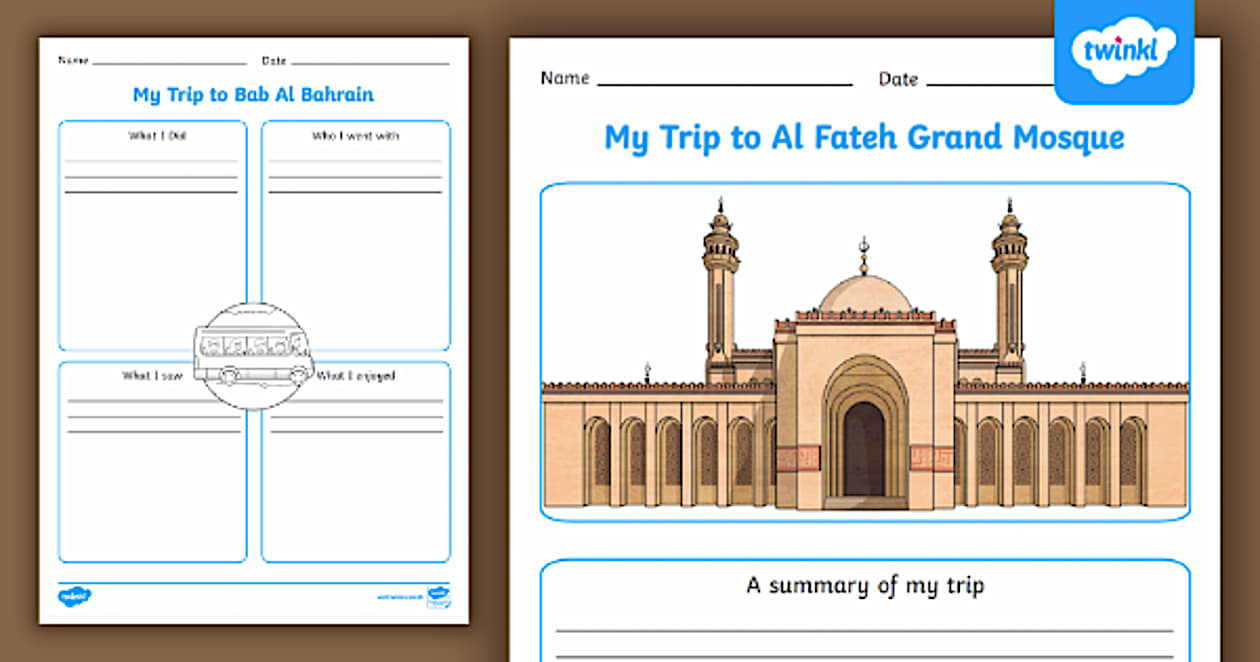Click the 'A summary of my trip' section
Viewport: 1260px width, 662px height.
coord(864,586)
